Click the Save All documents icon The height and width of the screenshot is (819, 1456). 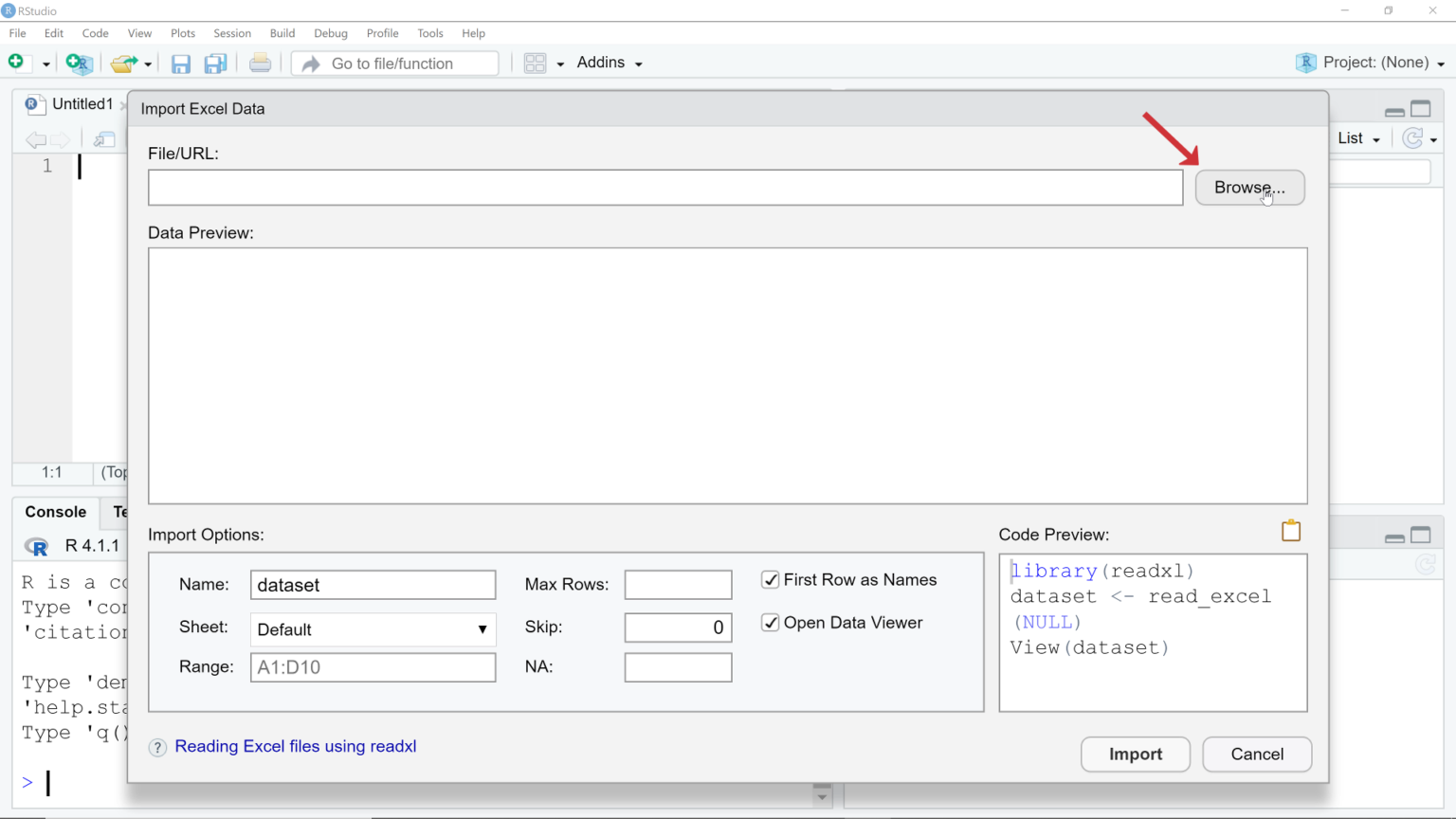(216, 64)
